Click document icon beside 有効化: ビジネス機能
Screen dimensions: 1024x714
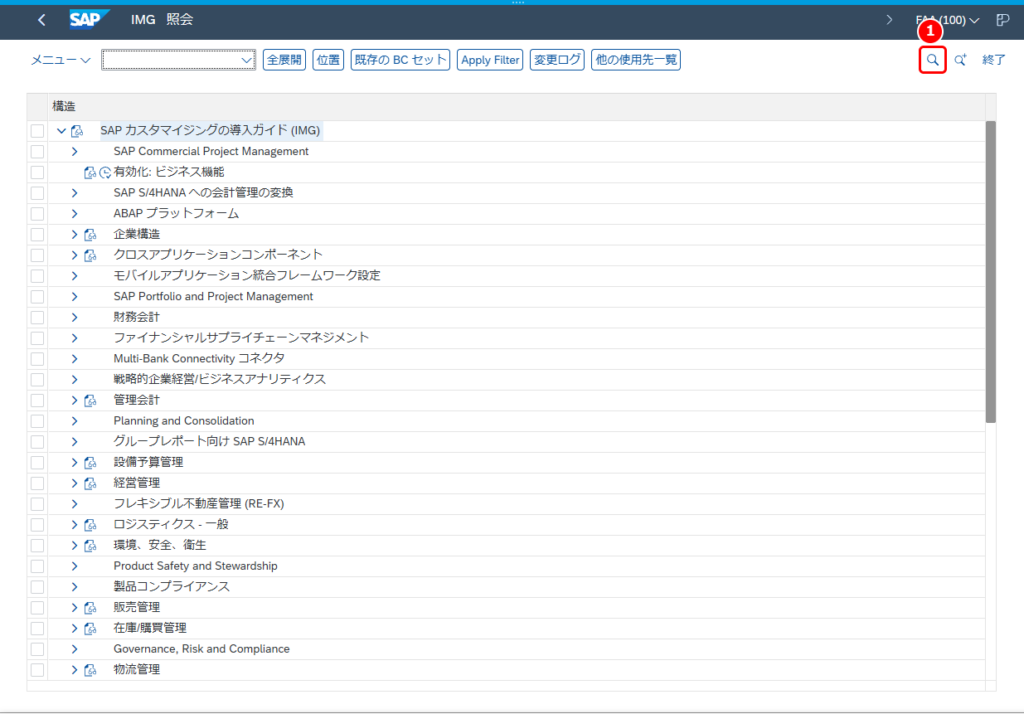point(90,172)
